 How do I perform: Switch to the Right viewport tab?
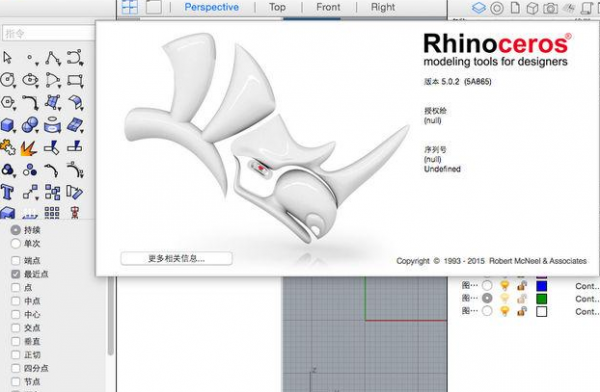click(383, 7)
